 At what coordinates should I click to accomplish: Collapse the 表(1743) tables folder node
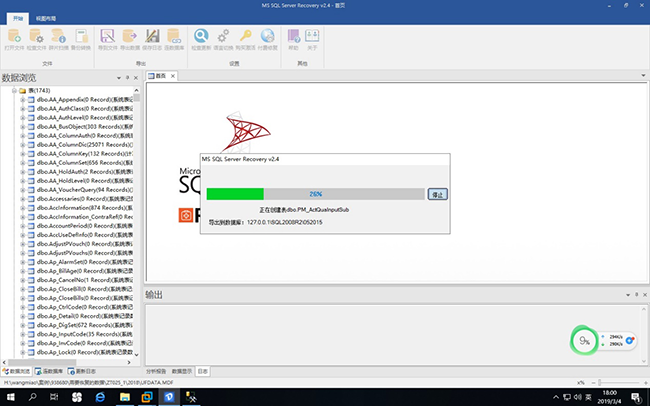point(14,90)
